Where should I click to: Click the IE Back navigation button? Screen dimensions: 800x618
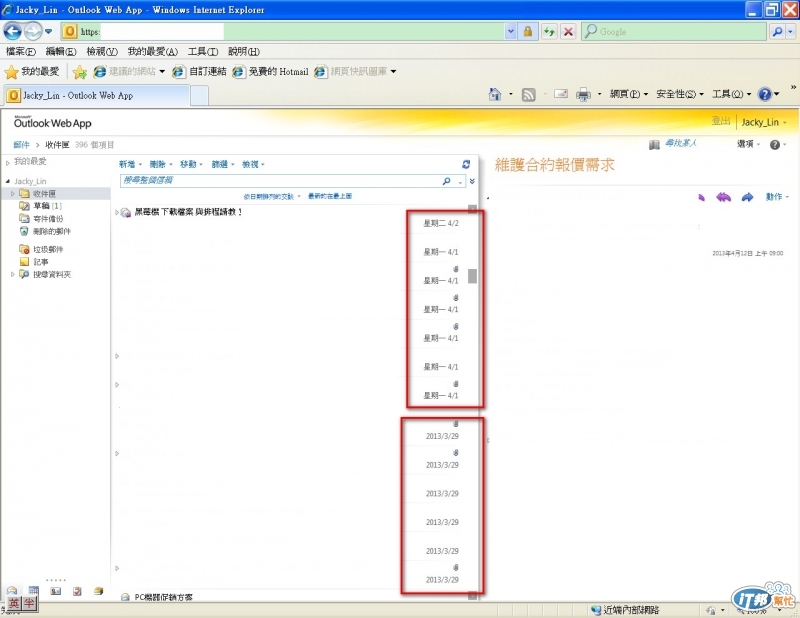pos(12,32)
